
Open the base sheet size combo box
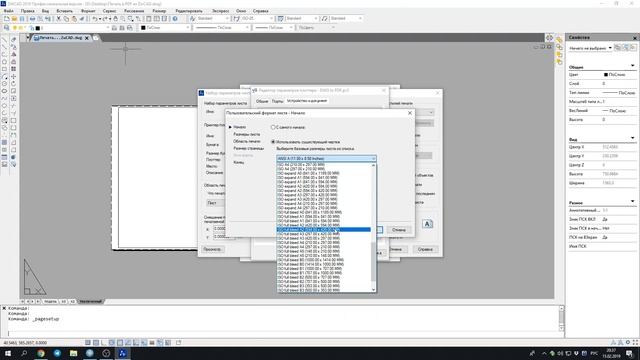pos(326,158)
